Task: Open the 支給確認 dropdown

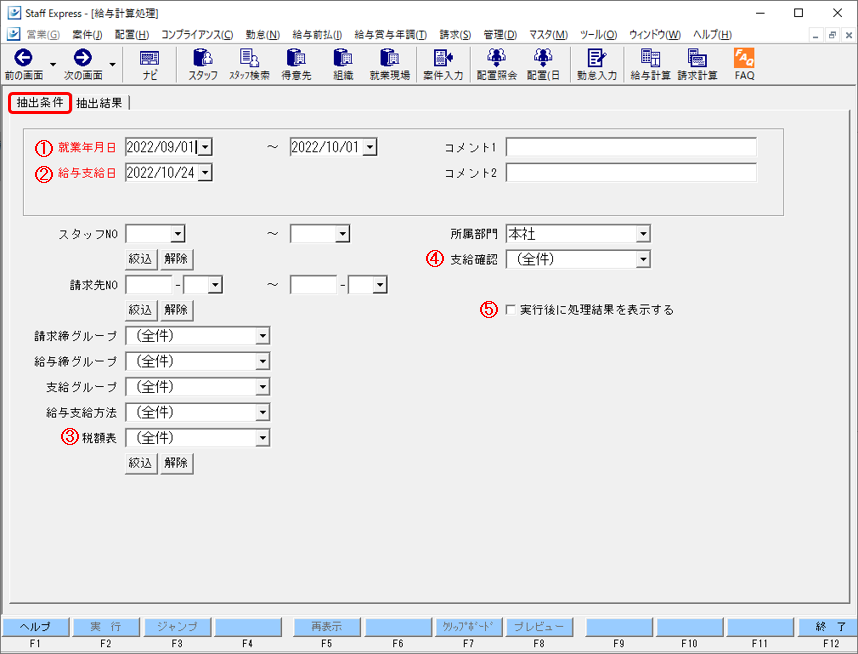Action: tap(643, 259)
